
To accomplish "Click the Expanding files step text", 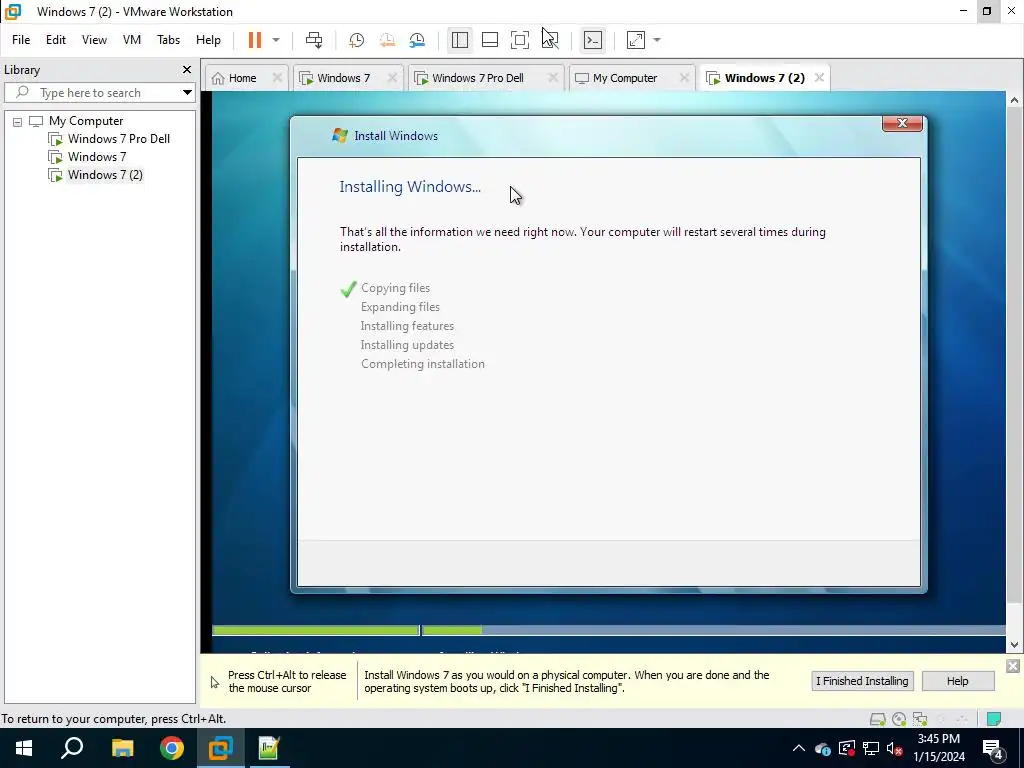I will click(400, 307).
